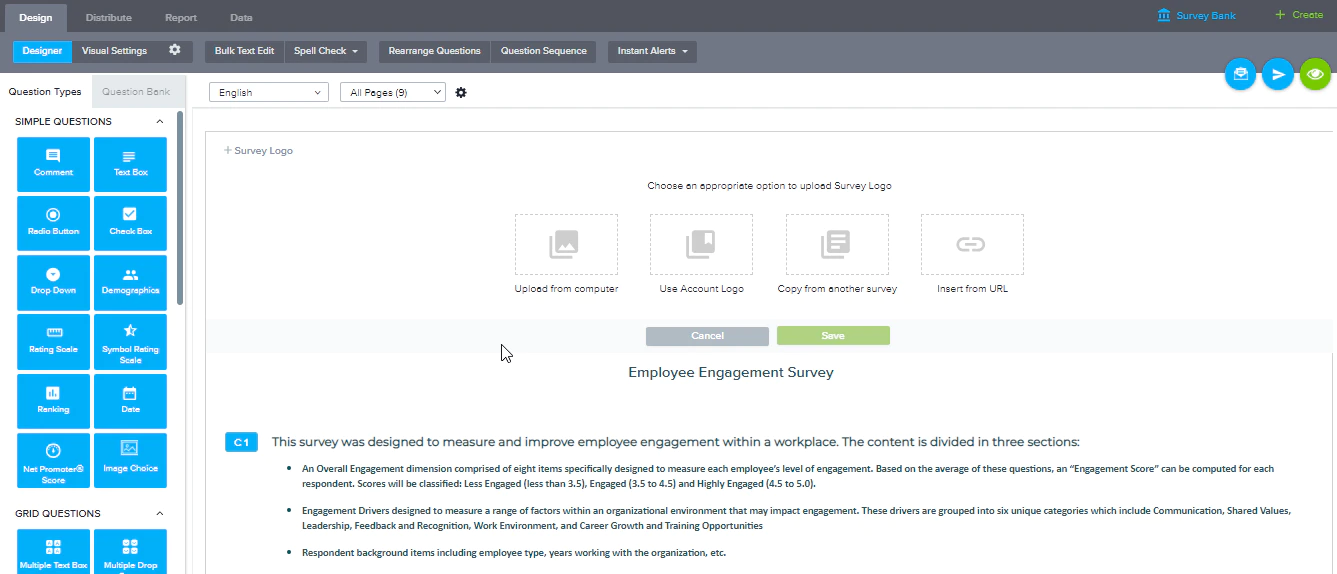Click the green eye preview button
This screenshot has height=574, width=1337.
pos(1315,74)
